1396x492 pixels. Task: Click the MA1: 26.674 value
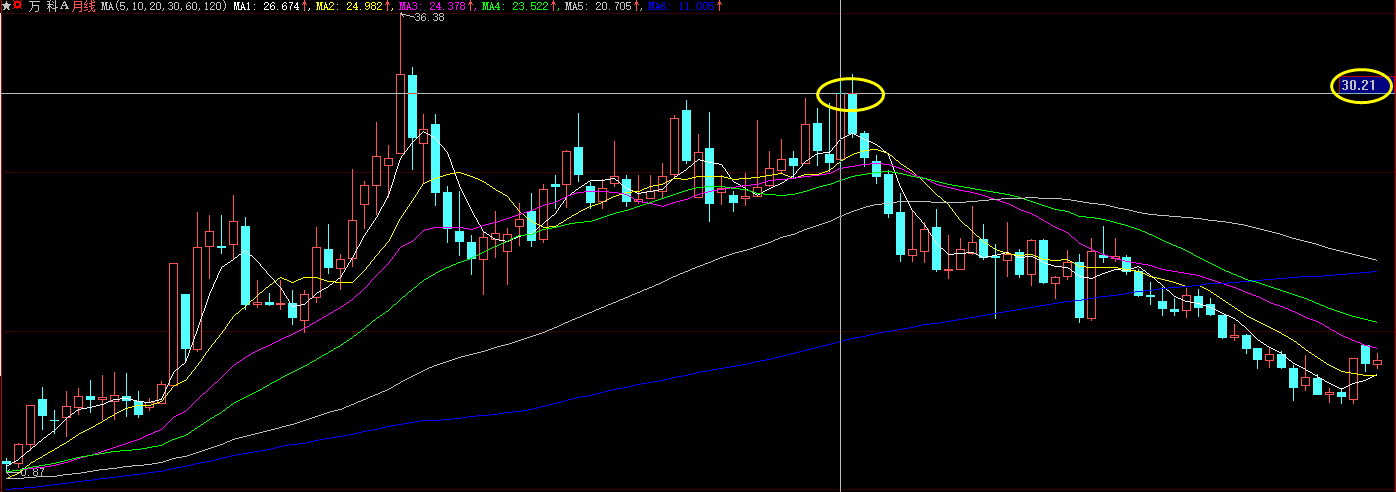pos(269,7)
